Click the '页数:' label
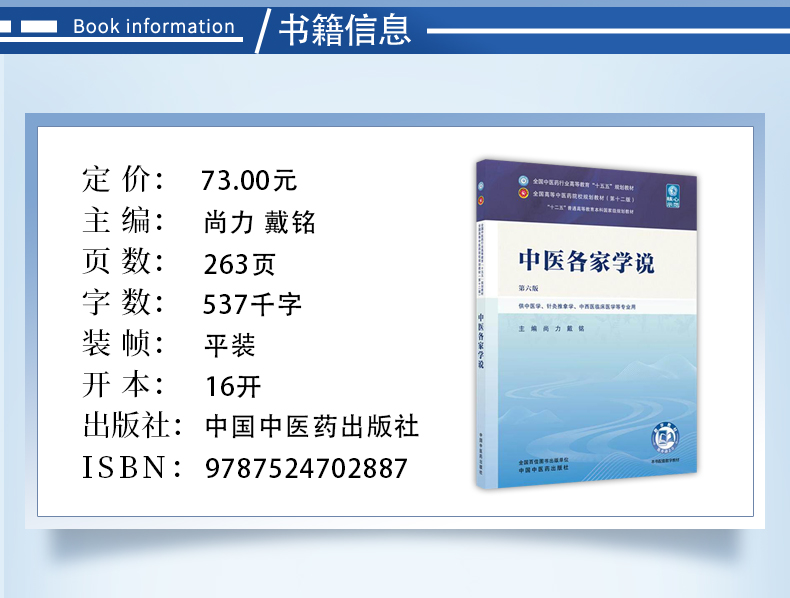The image size is (790, 598). 123,261
